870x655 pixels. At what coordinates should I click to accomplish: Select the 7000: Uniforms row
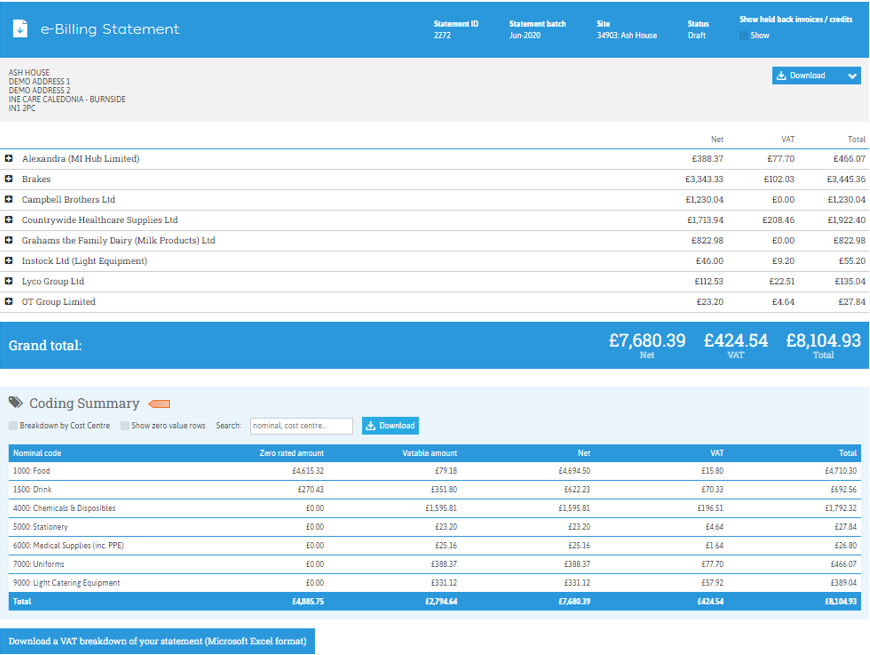coord(434,564)
